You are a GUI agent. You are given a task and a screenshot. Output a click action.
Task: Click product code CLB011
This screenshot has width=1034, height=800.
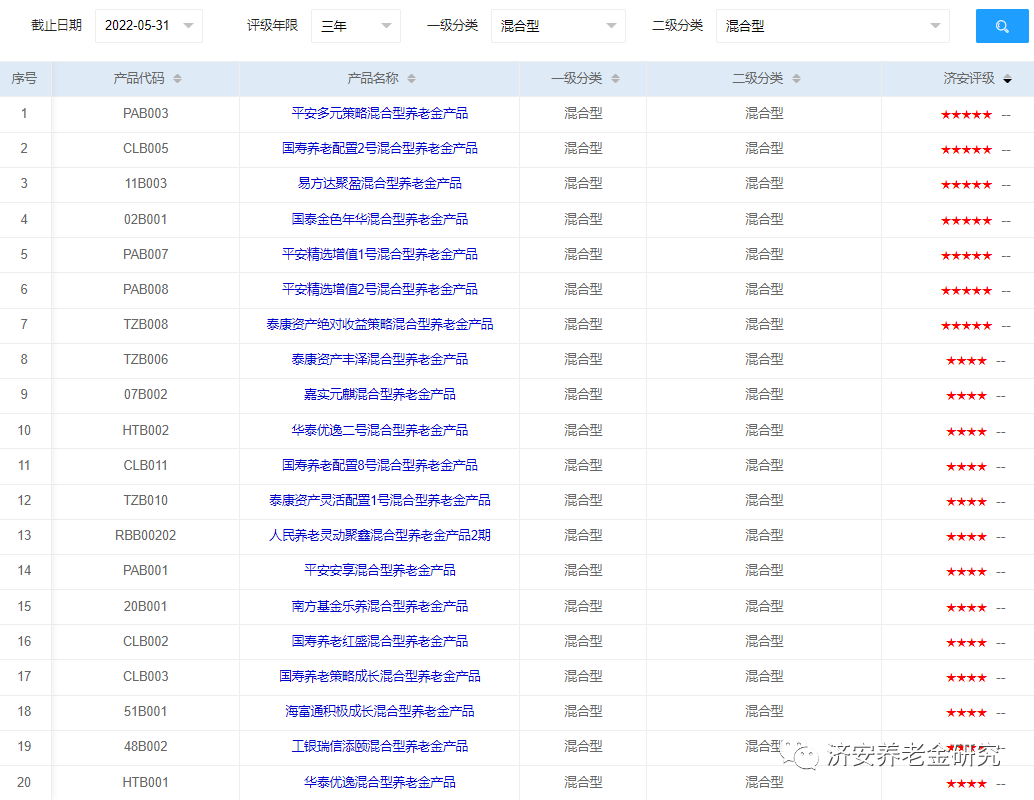click(146, 465)
